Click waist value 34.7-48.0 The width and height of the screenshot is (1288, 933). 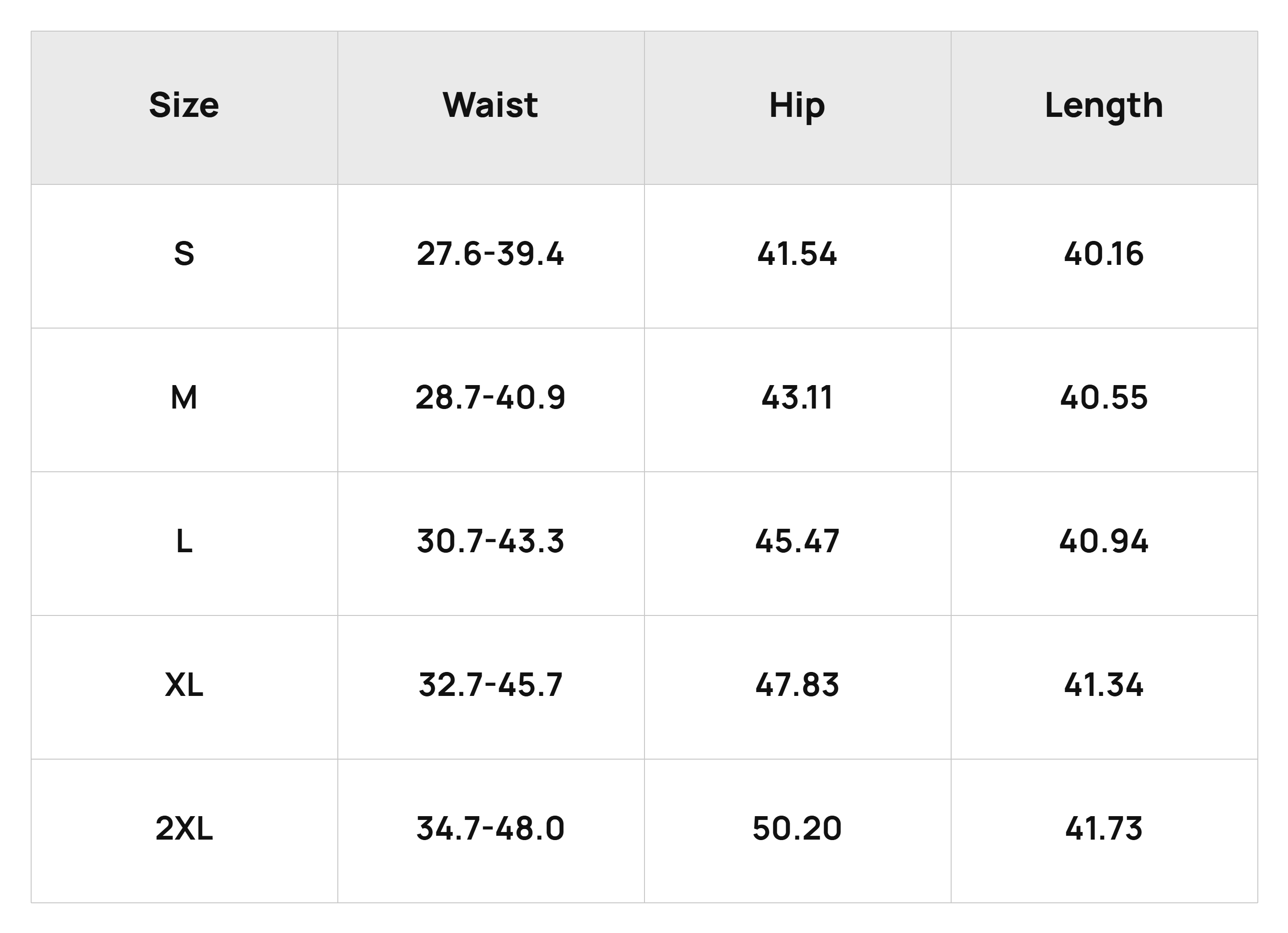[x=490, y=828]
